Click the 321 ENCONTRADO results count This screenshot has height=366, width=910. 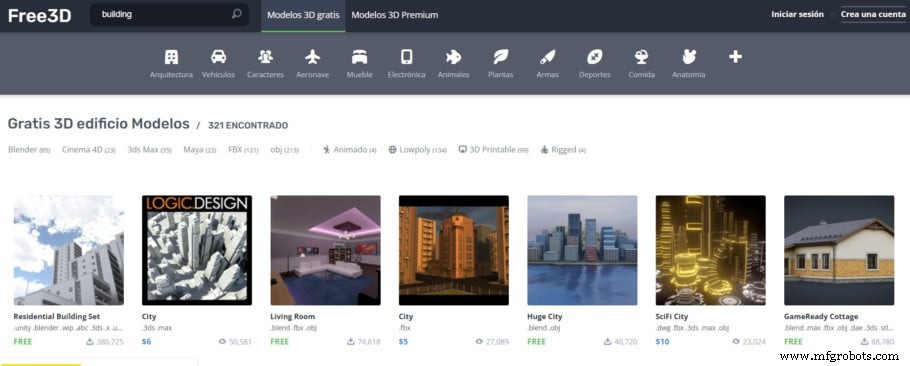click(248, 125)
